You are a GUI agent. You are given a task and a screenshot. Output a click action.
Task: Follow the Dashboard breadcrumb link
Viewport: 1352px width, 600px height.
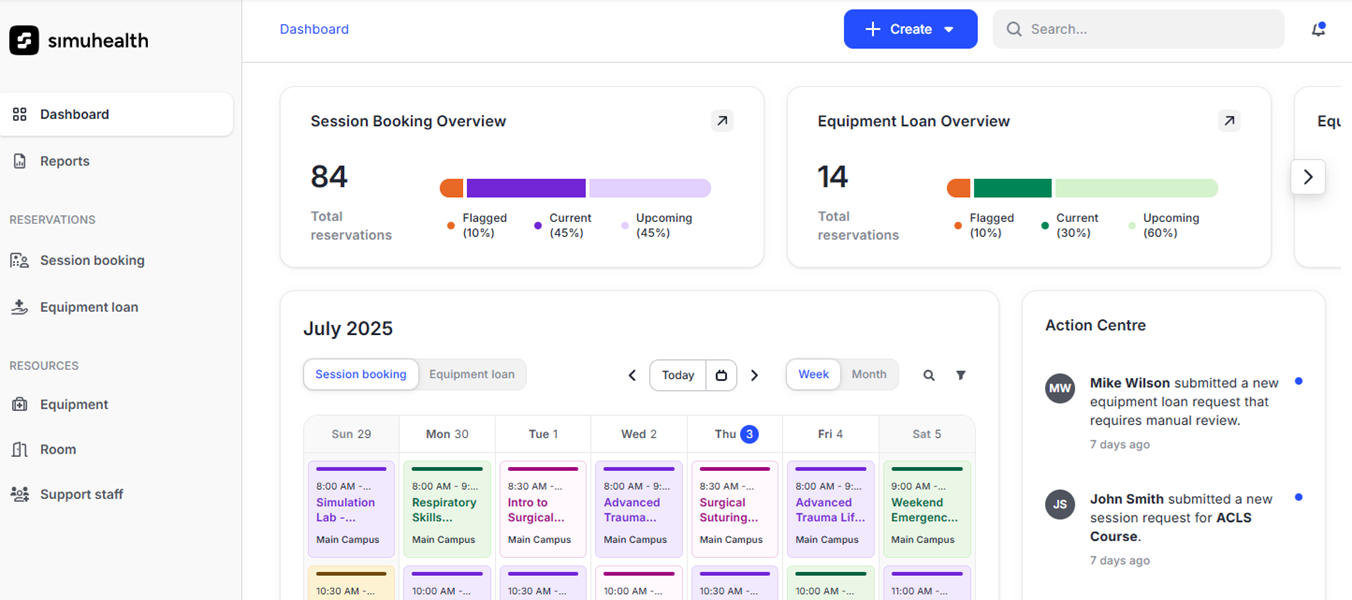(314, 29)
